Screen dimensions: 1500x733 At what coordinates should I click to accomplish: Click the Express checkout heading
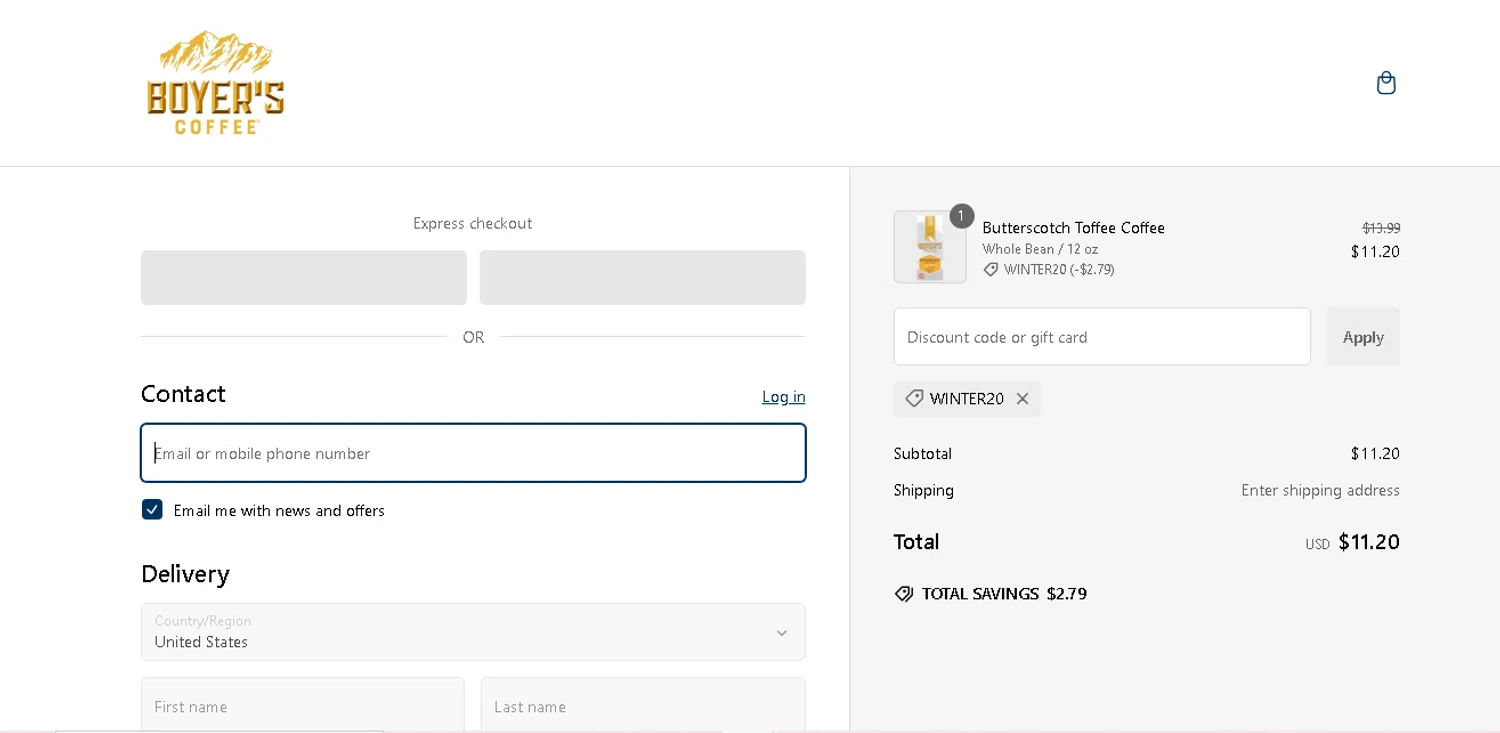[473, 223]
